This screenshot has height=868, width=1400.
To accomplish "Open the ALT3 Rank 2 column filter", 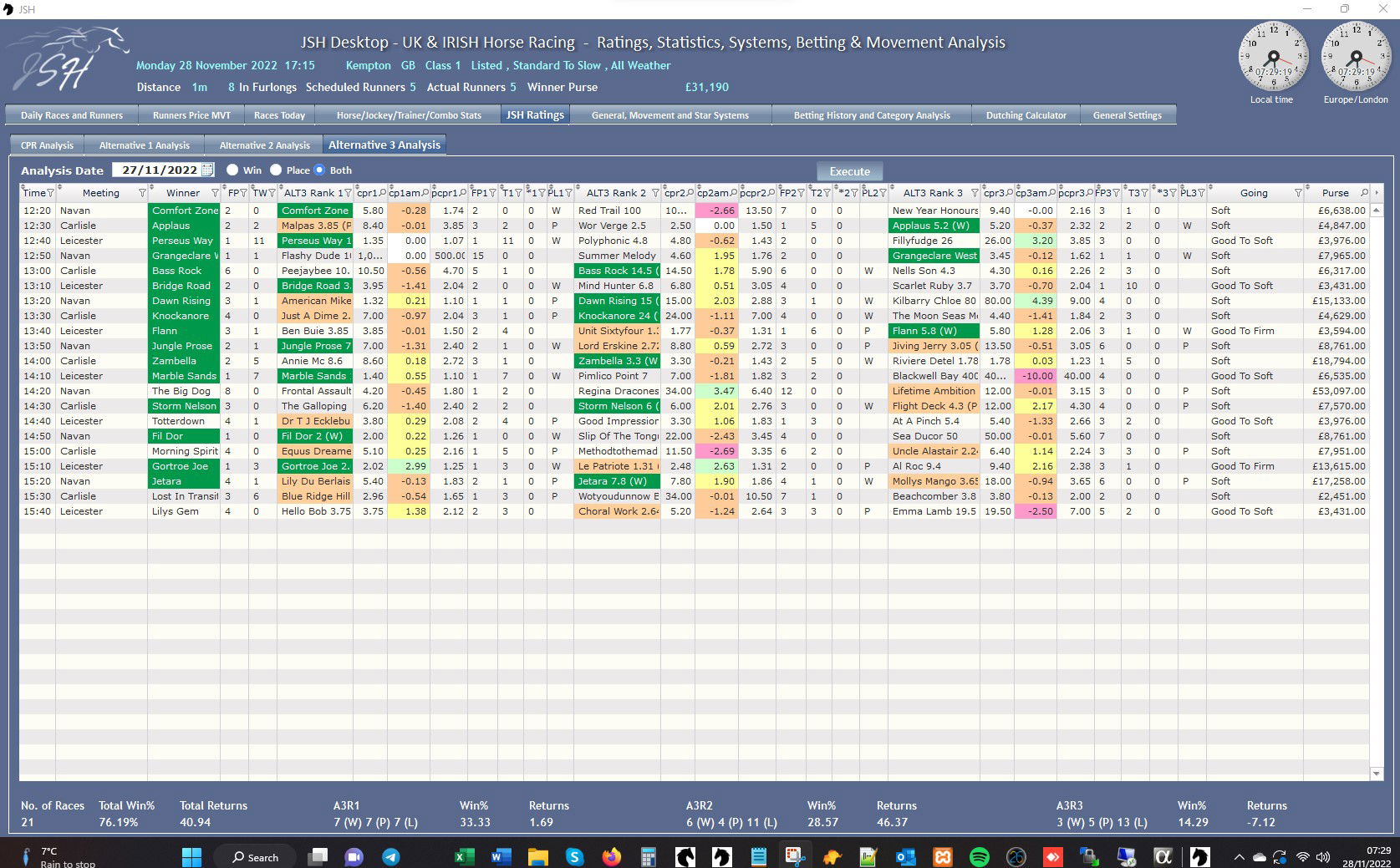I will coord(655,193).
